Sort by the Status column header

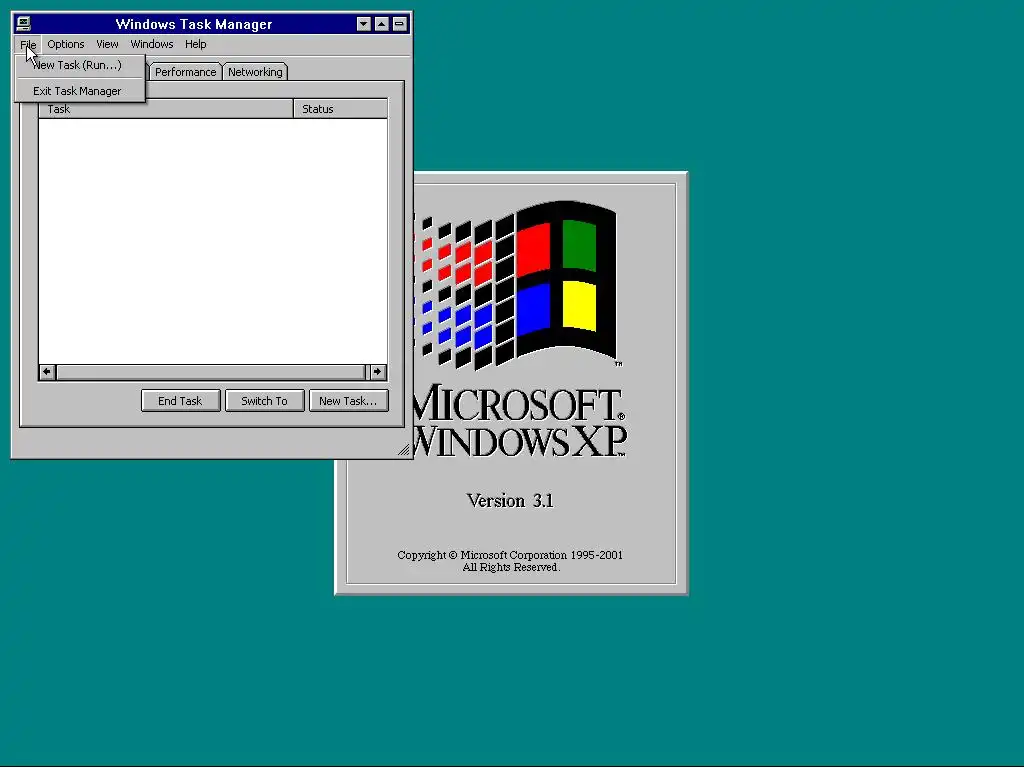click(x=340, y=109)
